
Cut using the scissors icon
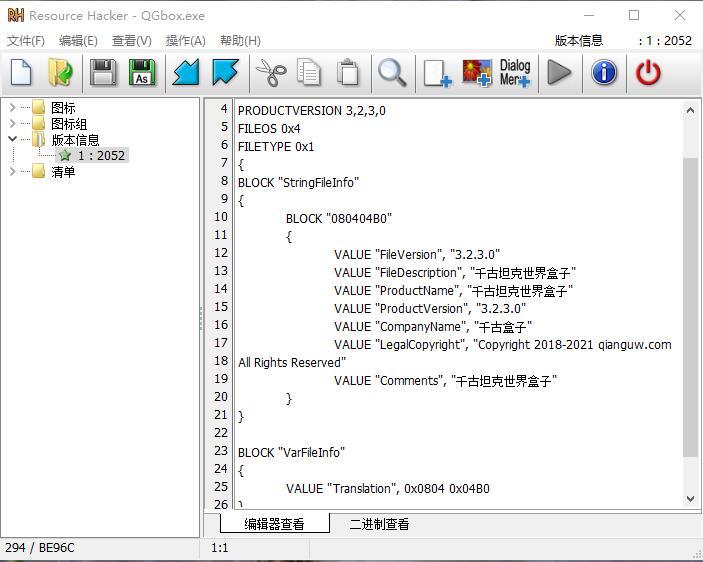click(271, 73)
